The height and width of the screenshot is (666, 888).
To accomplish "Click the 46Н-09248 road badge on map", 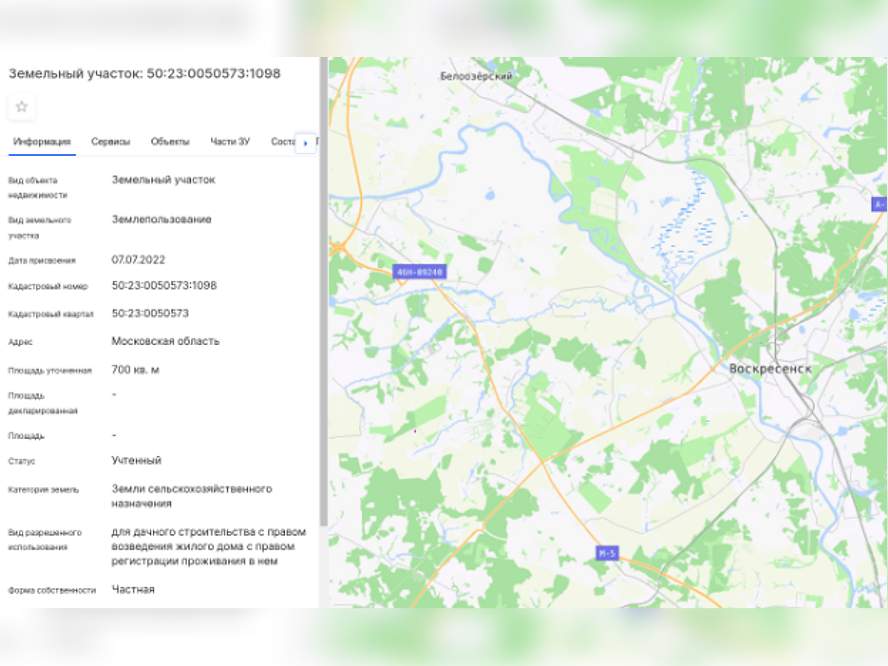I will point(420,272).
